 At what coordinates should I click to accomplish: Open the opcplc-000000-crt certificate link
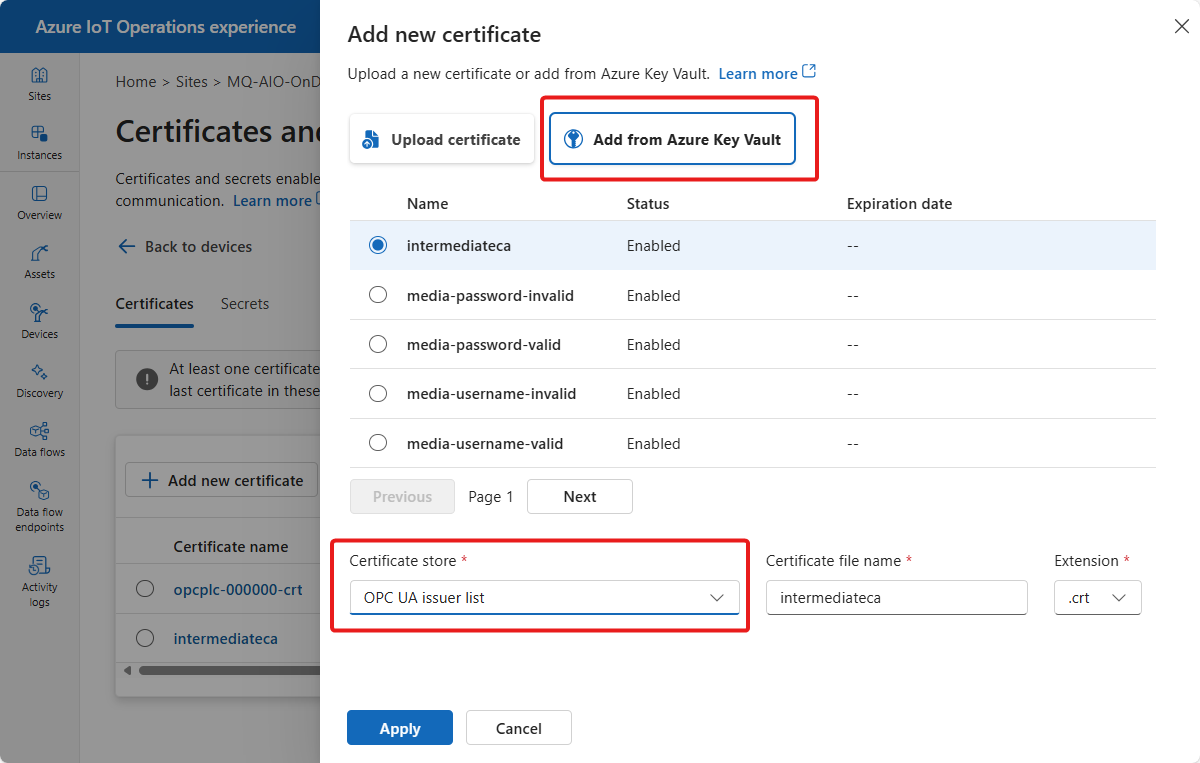click(238, 590)
